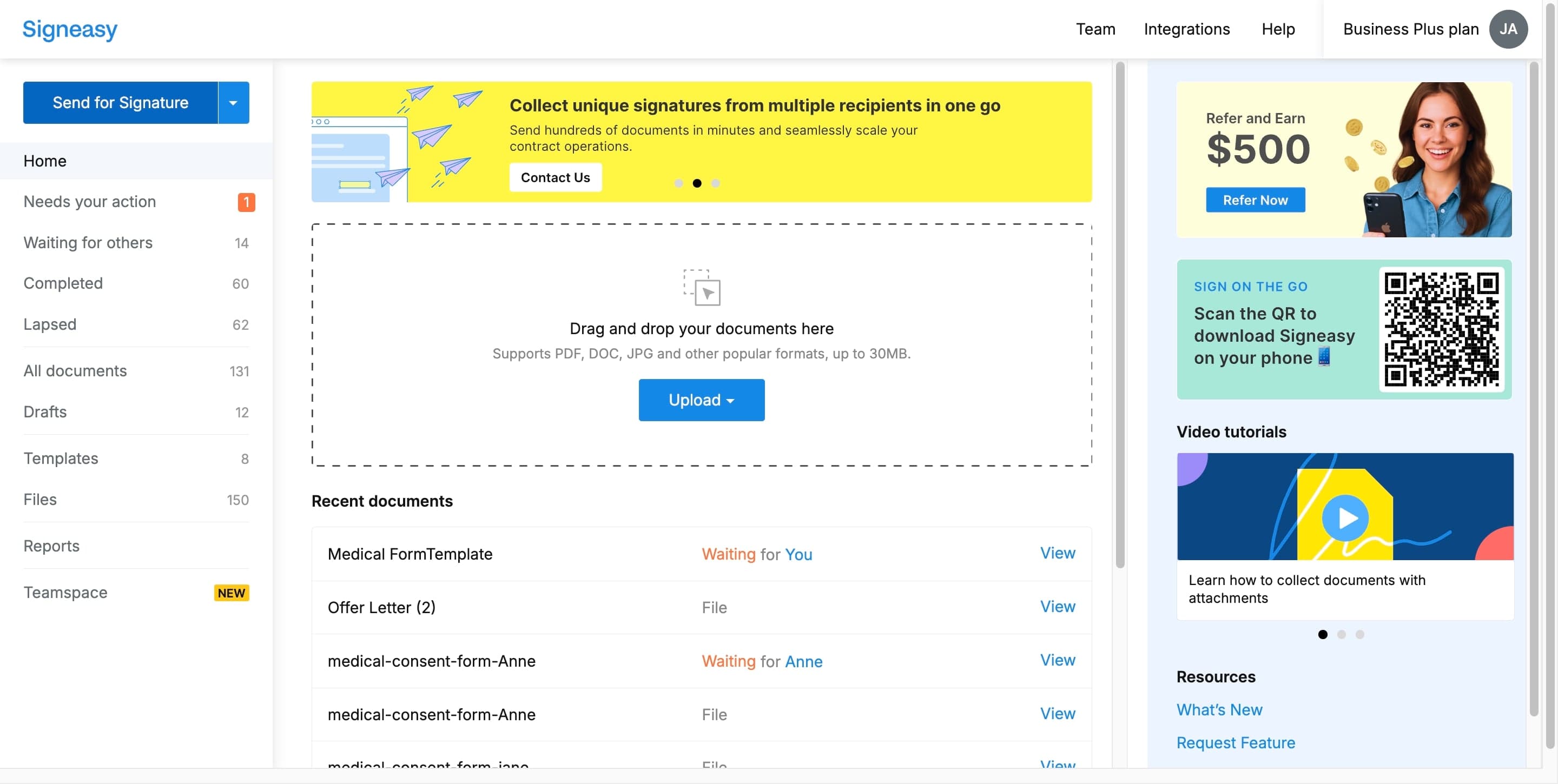
Task: Click the 'Waiting for Anne' status
Action: (x=762, y=661)
